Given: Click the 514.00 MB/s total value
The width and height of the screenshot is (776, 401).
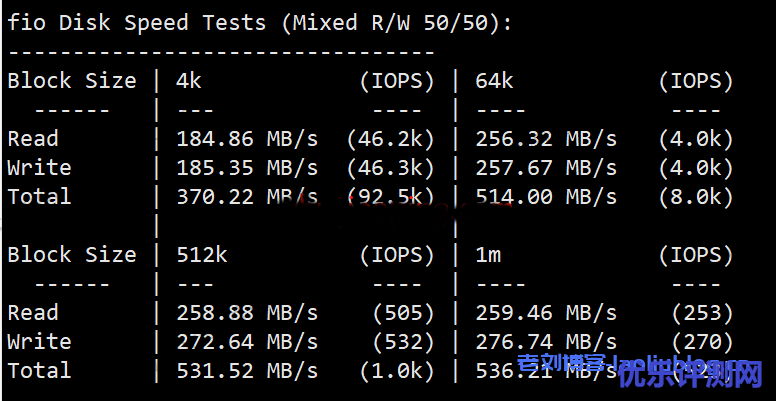Looking at the screenshot, I should click(546, 197).
